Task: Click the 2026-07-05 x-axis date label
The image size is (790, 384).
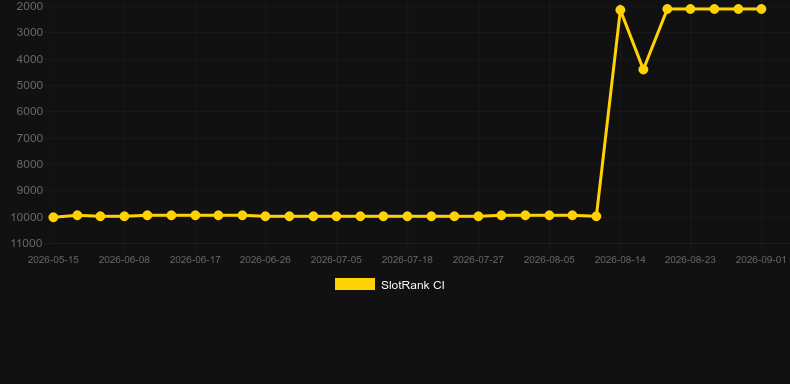Action: click(x=336, y=260)
